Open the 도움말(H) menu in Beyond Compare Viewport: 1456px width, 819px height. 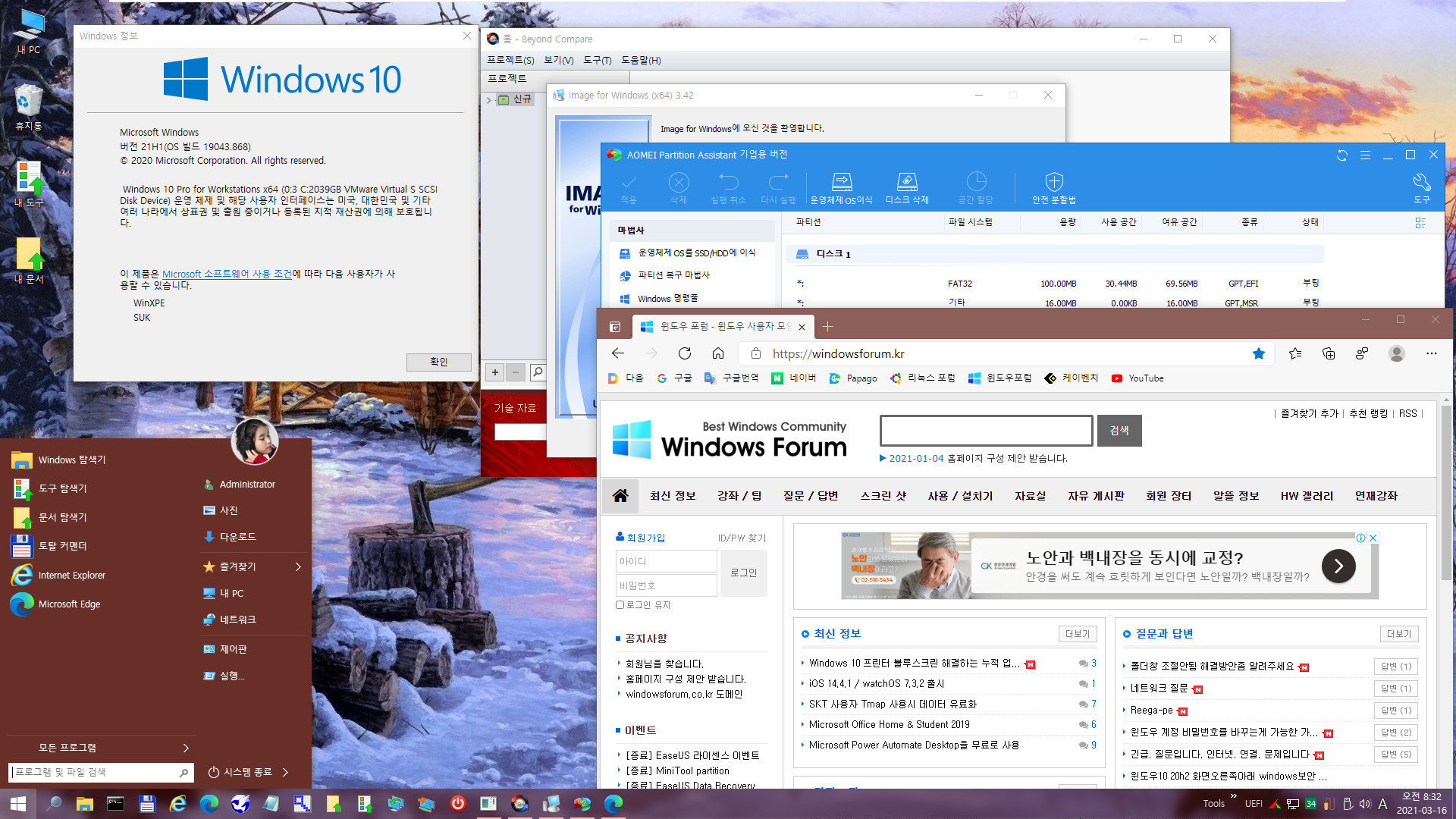[x=641, y=61]
